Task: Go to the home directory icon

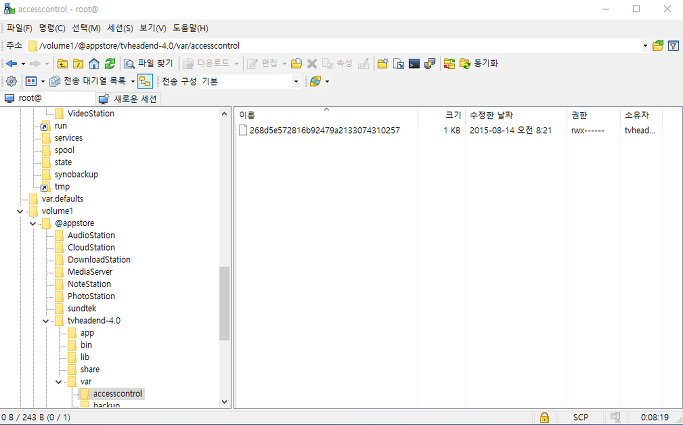Action: (94, 64)
